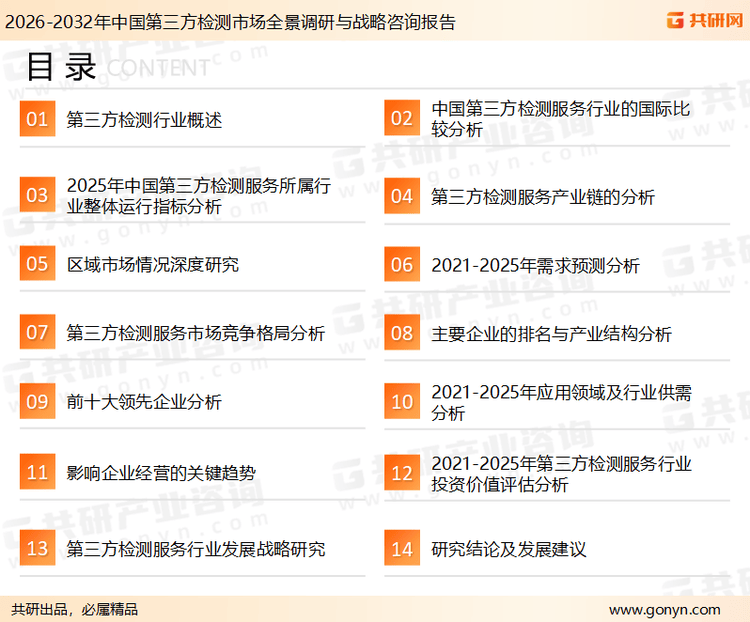This screenshot has height=622, width=750.
Task: Open the www.gonyn.com website link
Action: (664, 609)
